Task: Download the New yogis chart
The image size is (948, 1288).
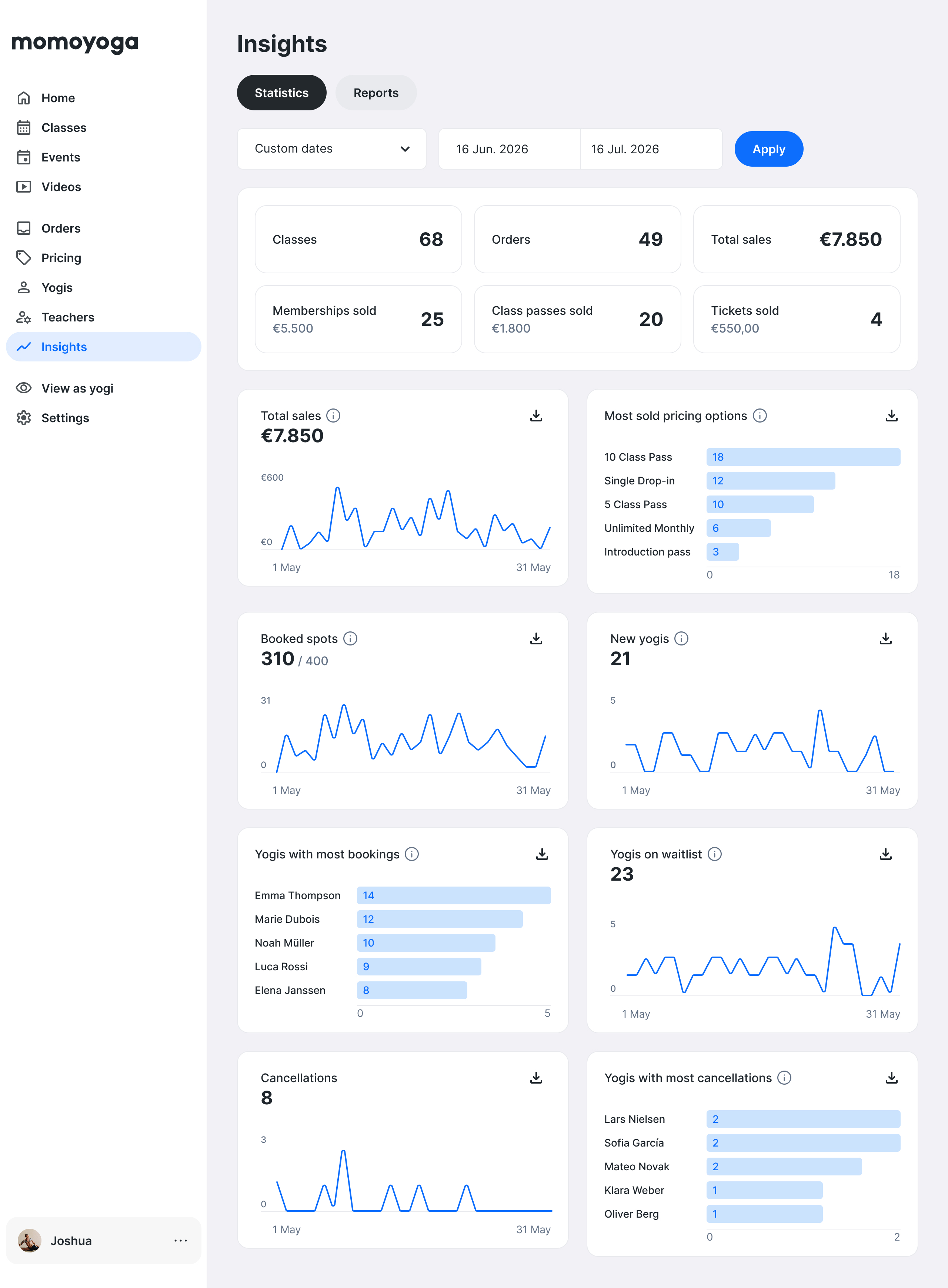Action: coord(885,638)
